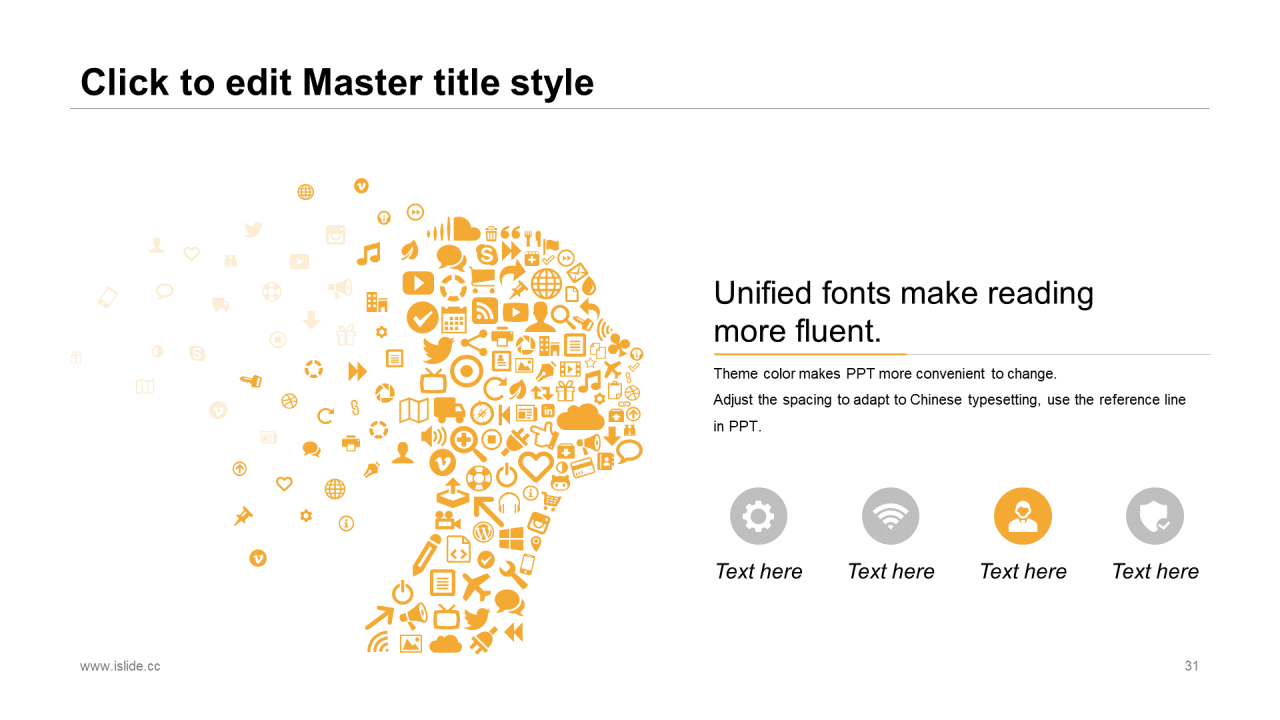Click the slide number 31

(x=1191, y=666)
